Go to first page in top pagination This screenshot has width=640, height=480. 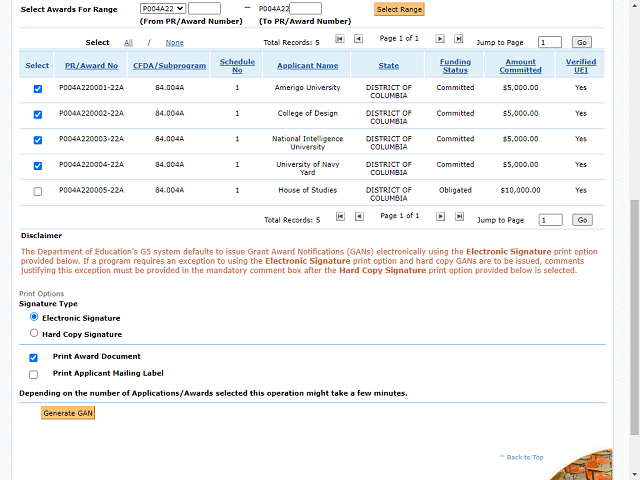coord(341,39)
